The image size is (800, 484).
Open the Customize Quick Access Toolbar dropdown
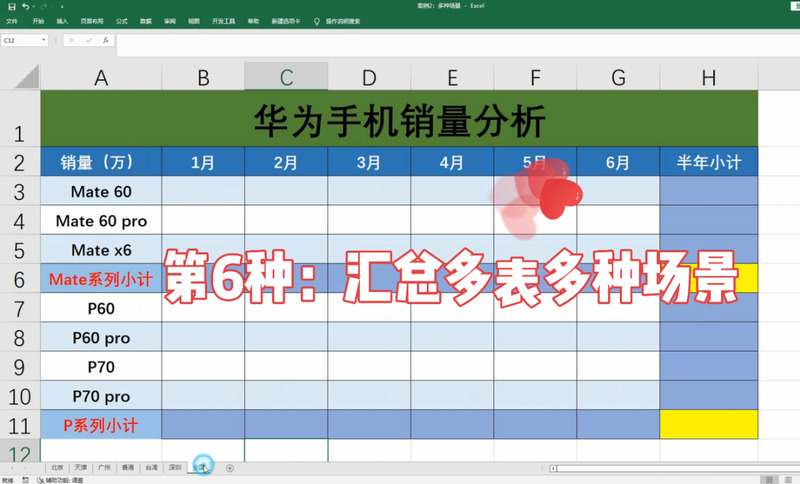point(62,7)
